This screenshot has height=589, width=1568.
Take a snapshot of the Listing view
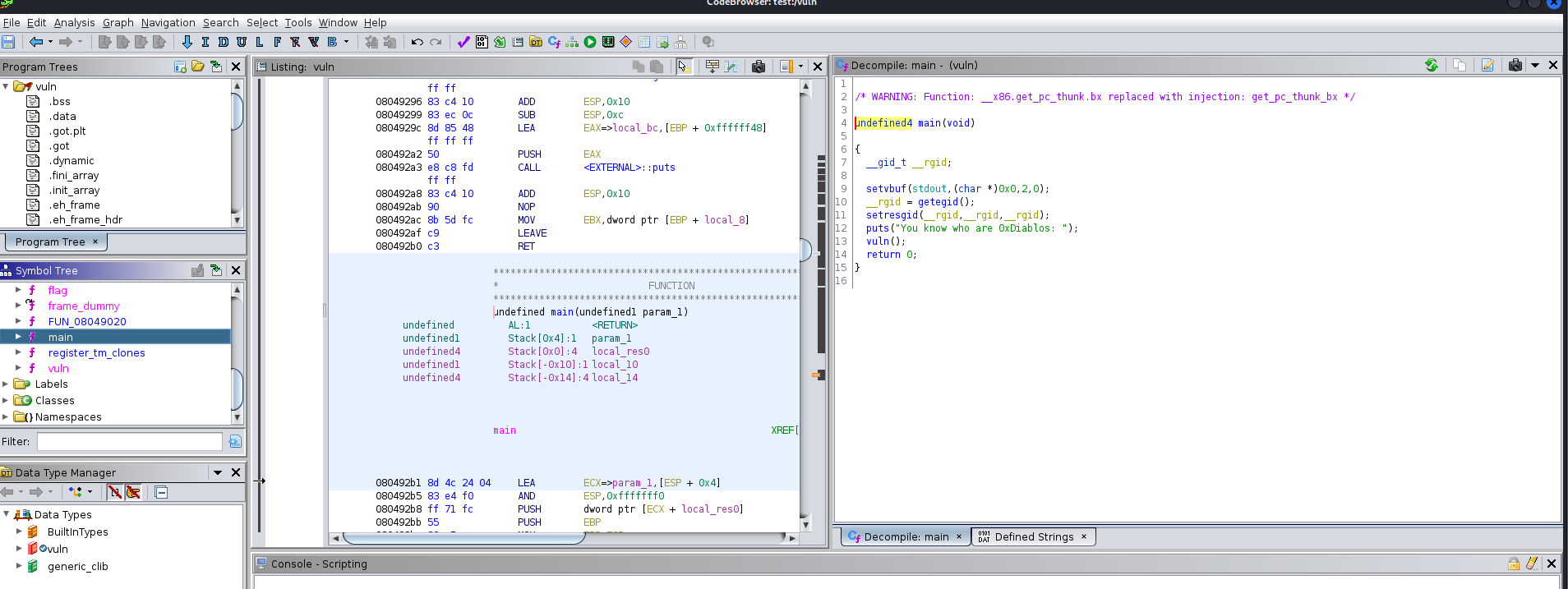pyautogui.click(x=759, y=67)
